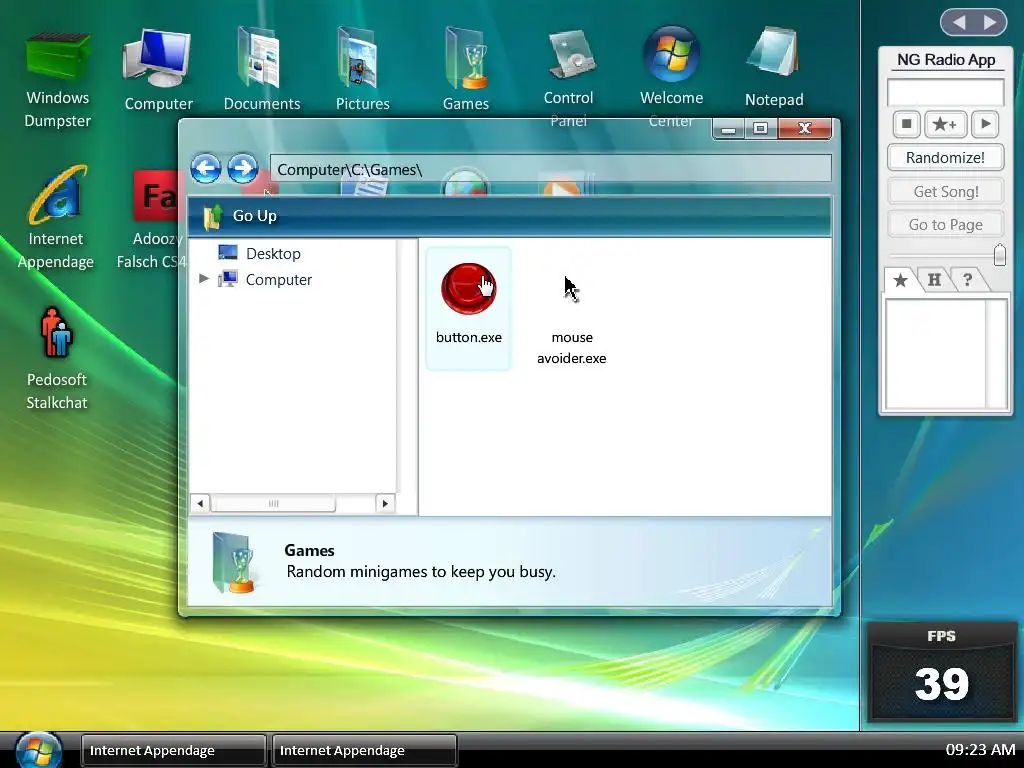
Task: Click the Go Up folder button
Action: coord(240,216)
